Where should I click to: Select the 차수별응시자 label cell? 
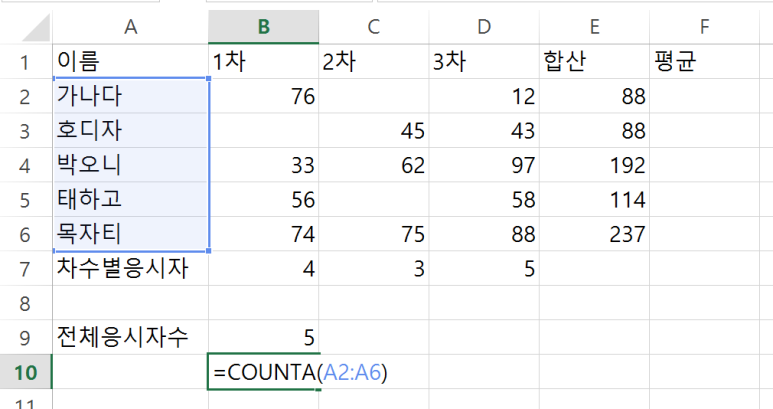130,269
